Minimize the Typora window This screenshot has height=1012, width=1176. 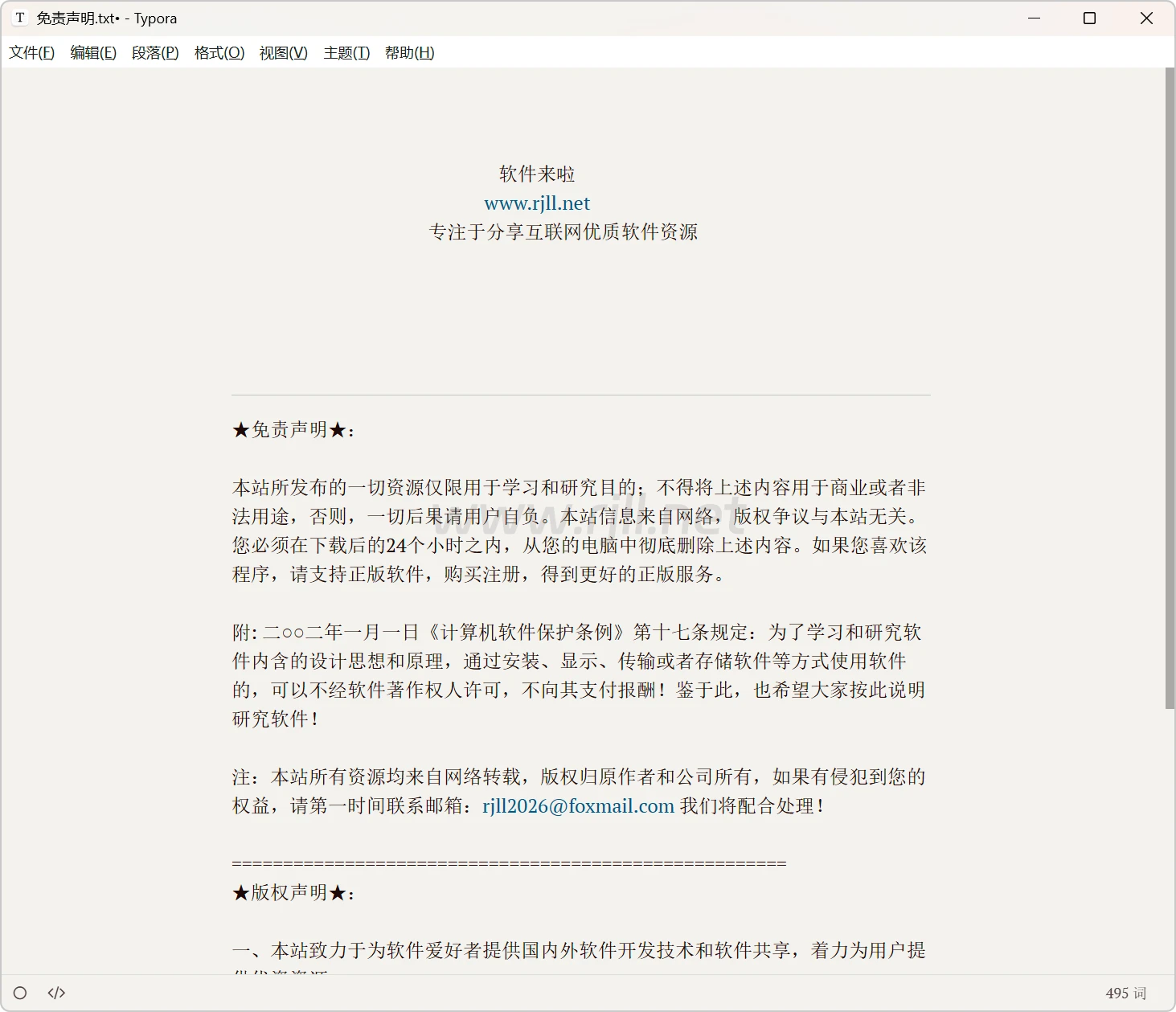click(1035, 18)
